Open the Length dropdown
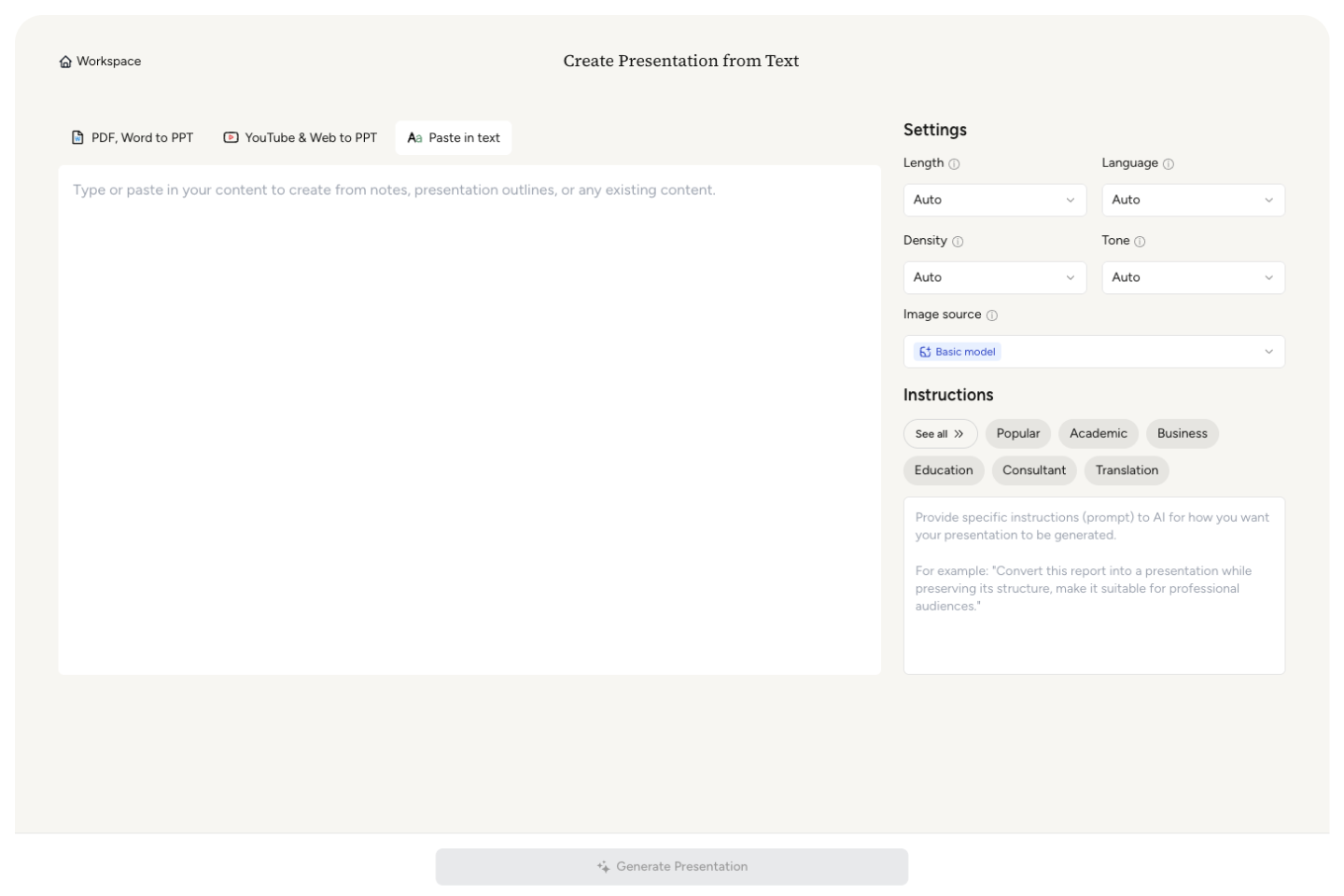 point(994,200)
